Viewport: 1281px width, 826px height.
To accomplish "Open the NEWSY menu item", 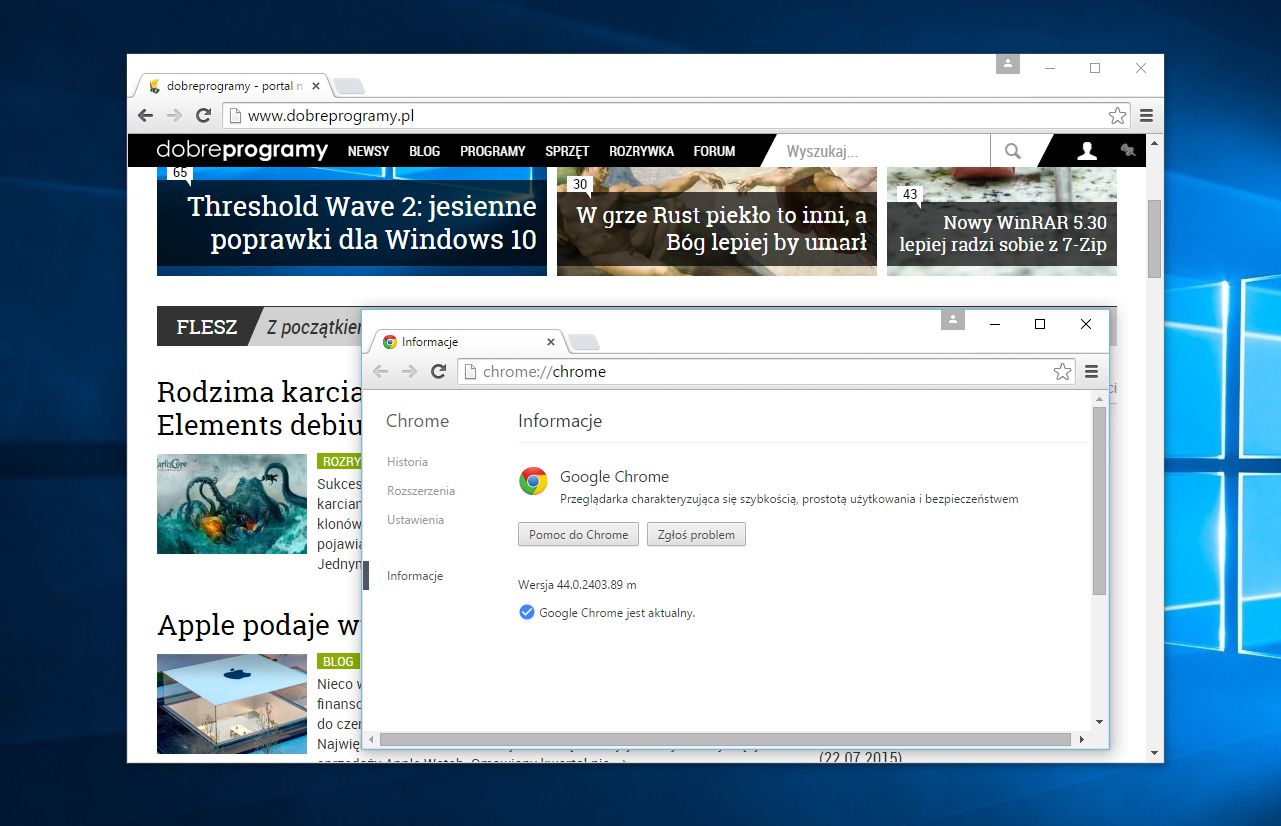I will coord(368,151).
